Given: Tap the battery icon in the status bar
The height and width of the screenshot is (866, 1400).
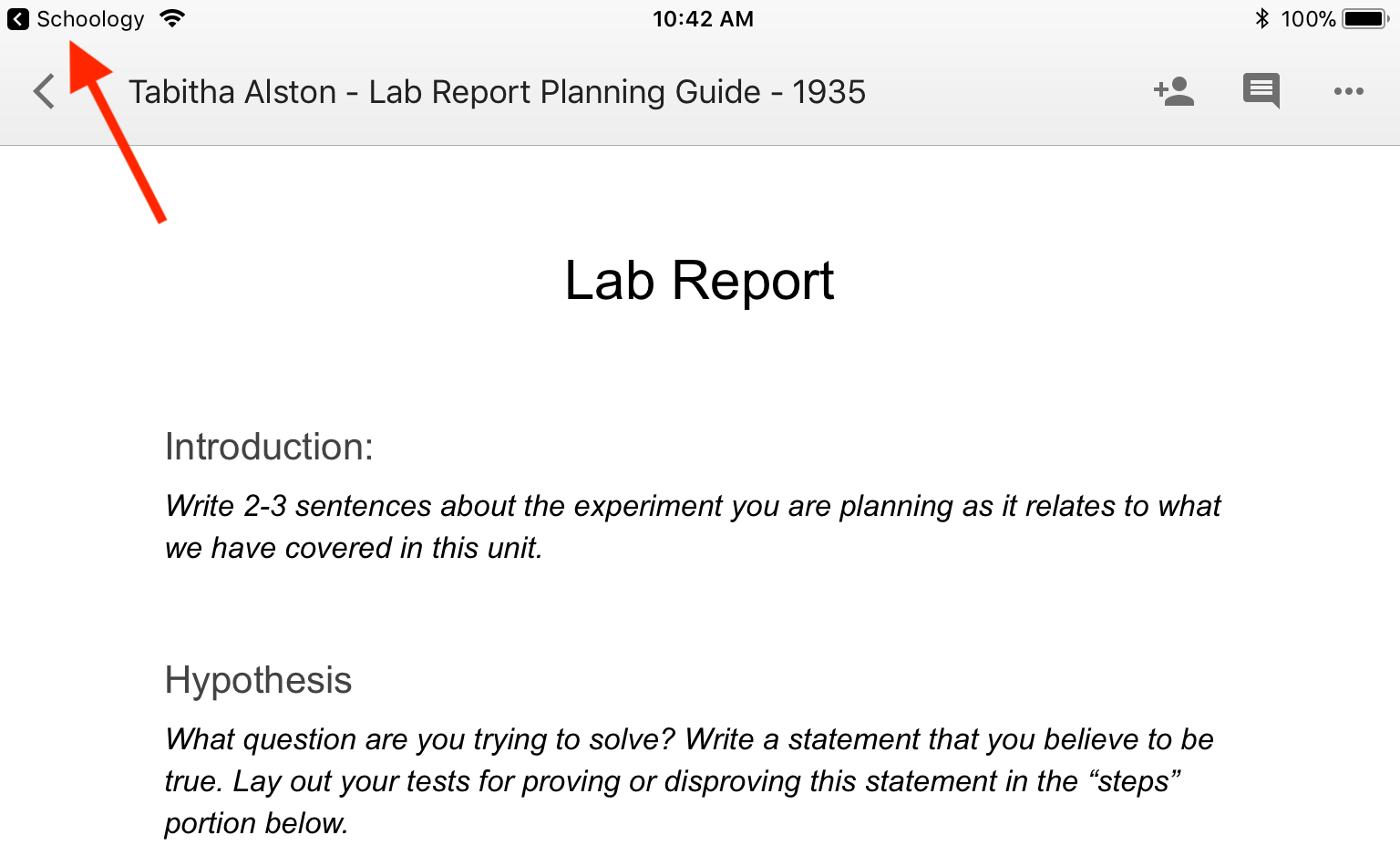Looking at the screenshot, I should click(x=1364, y=18).
